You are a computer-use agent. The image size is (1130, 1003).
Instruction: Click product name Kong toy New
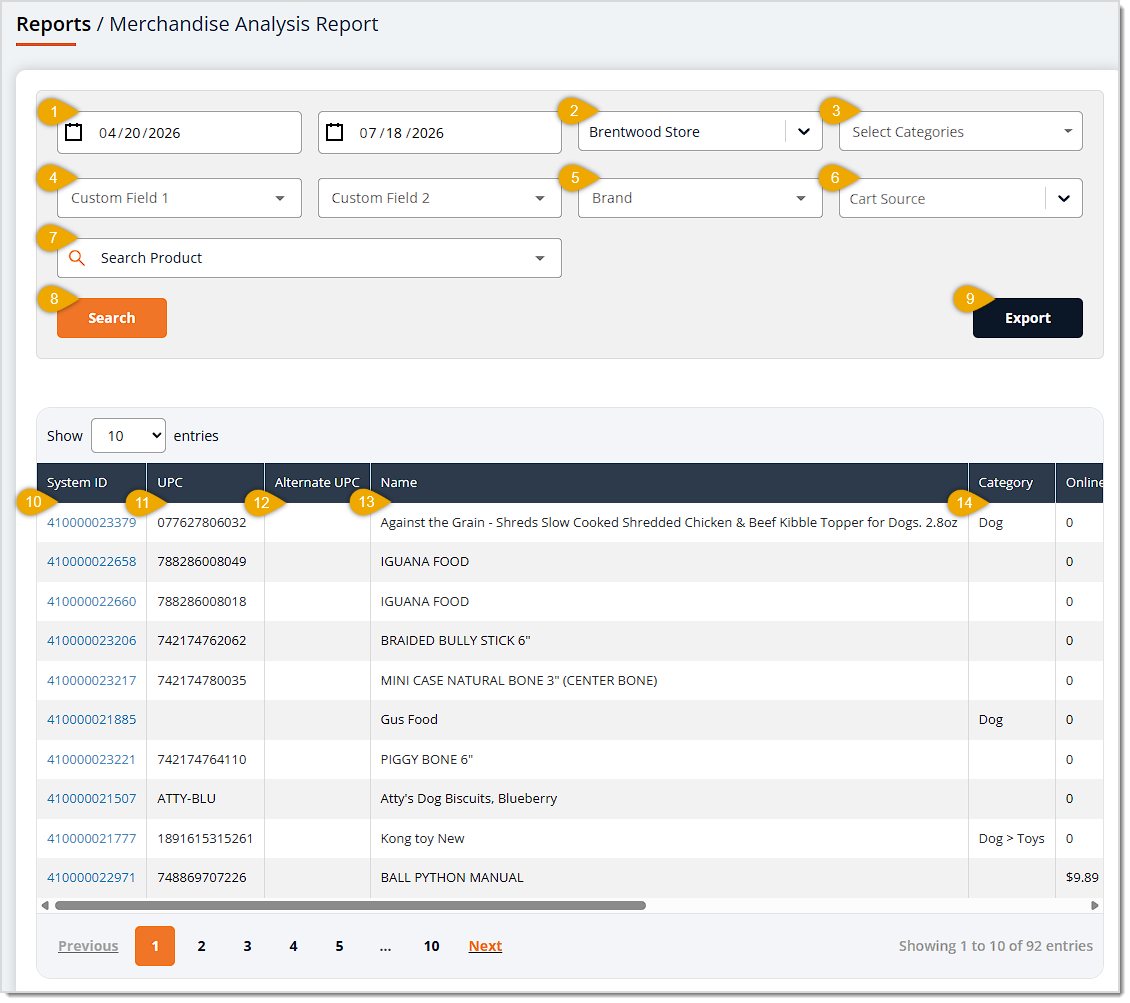tap(422, 839)
